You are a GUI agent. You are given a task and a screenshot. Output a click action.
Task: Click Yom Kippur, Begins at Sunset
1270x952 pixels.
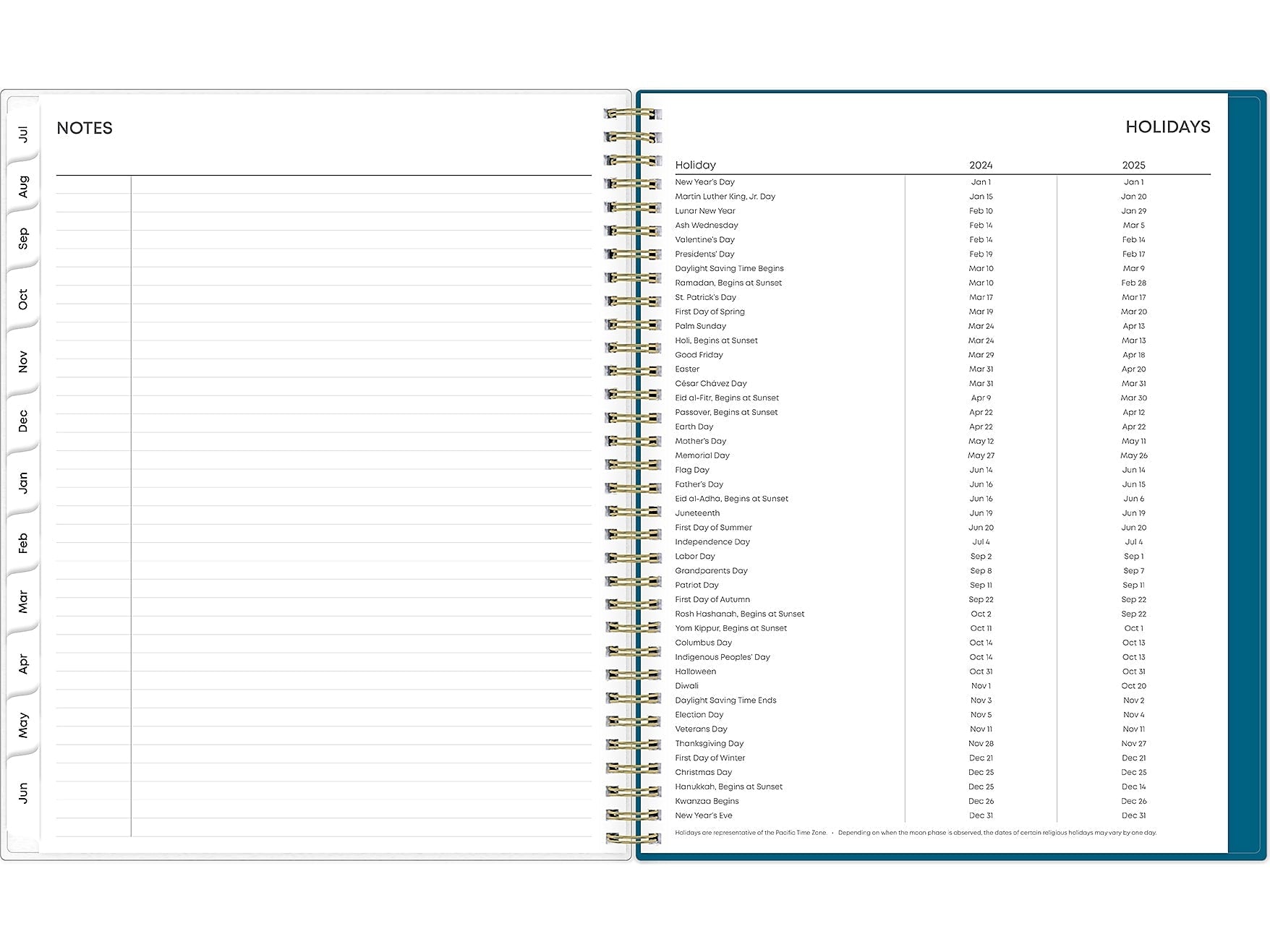click(x=730, y=629)
